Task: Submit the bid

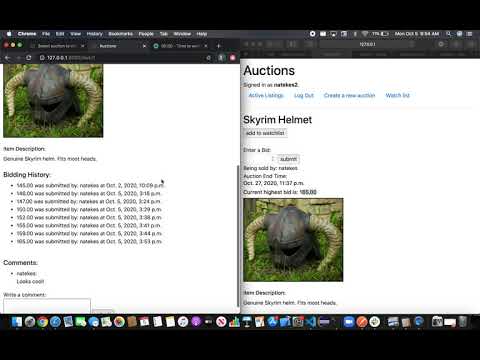Action: [x=288, y=159]
